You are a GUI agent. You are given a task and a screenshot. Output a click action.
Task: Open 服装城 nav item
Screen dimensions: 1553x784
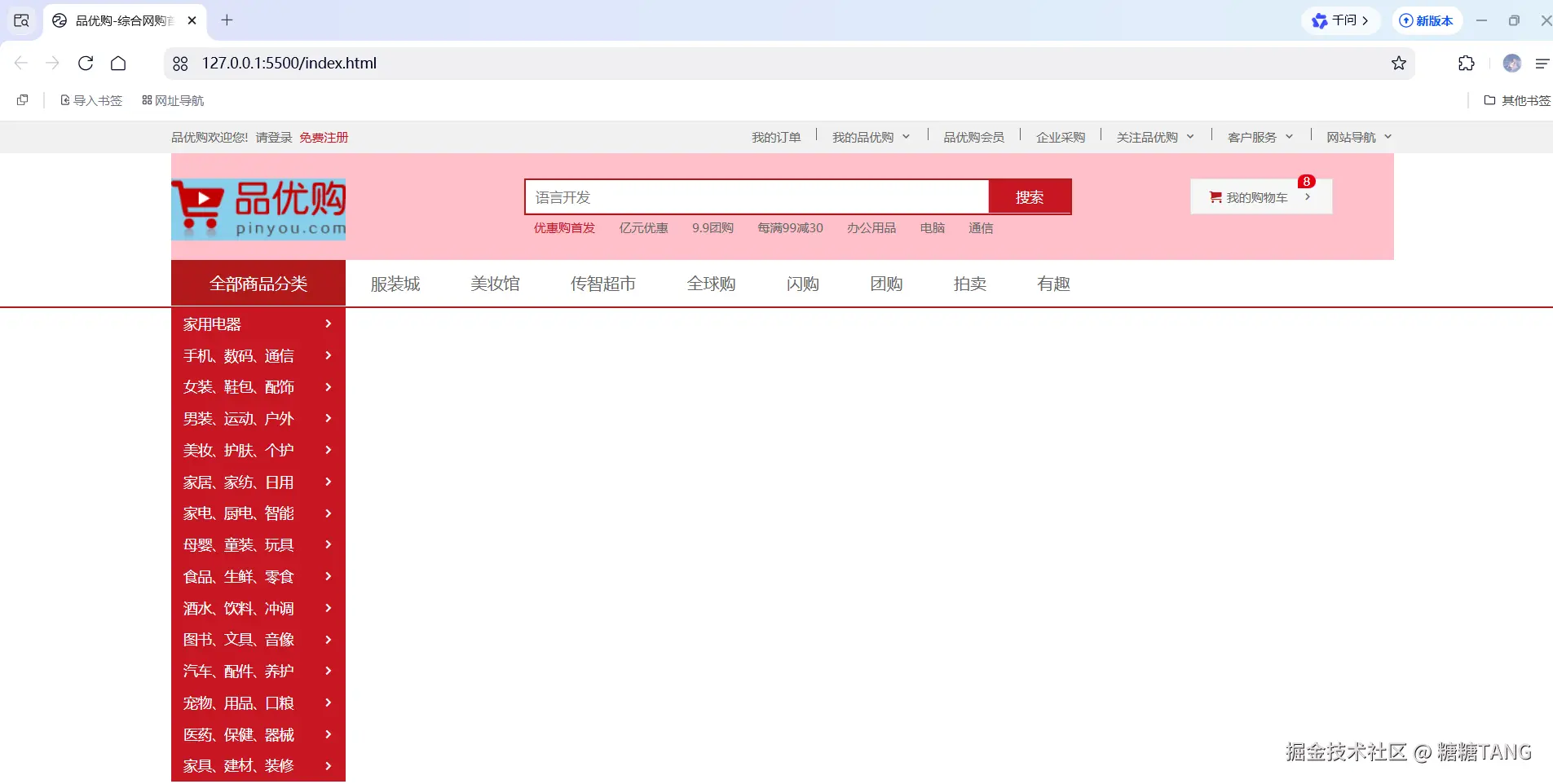click(395, 284)
